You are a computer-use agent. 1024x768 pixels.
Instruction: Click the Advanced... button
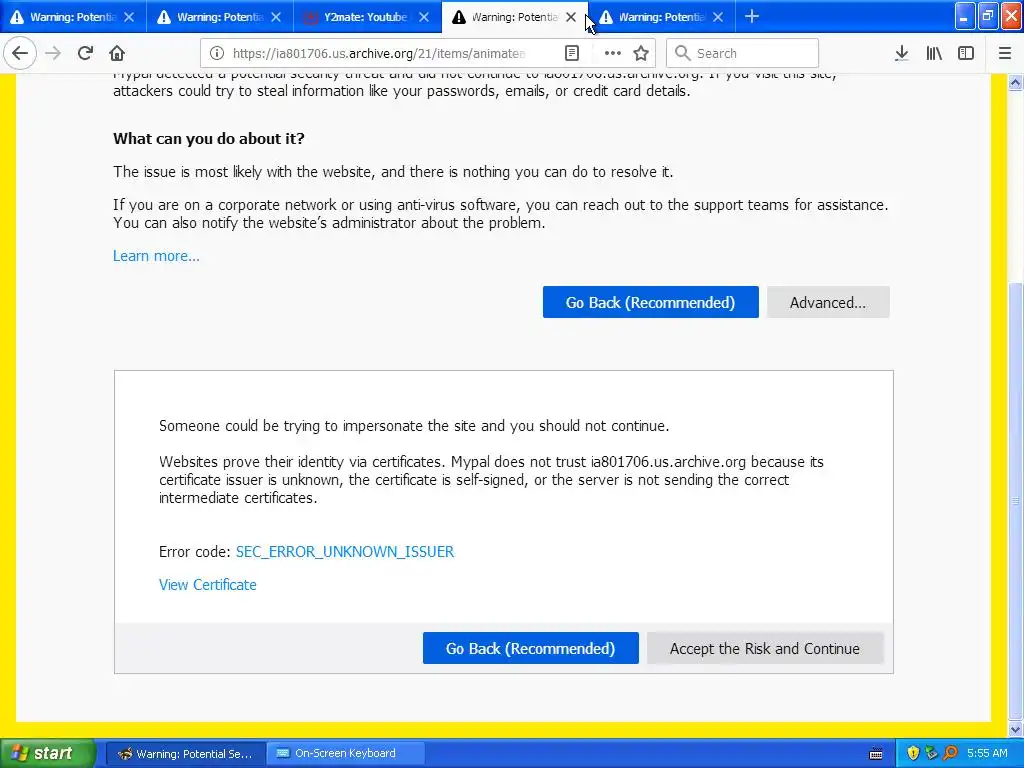tap(828, 302)
